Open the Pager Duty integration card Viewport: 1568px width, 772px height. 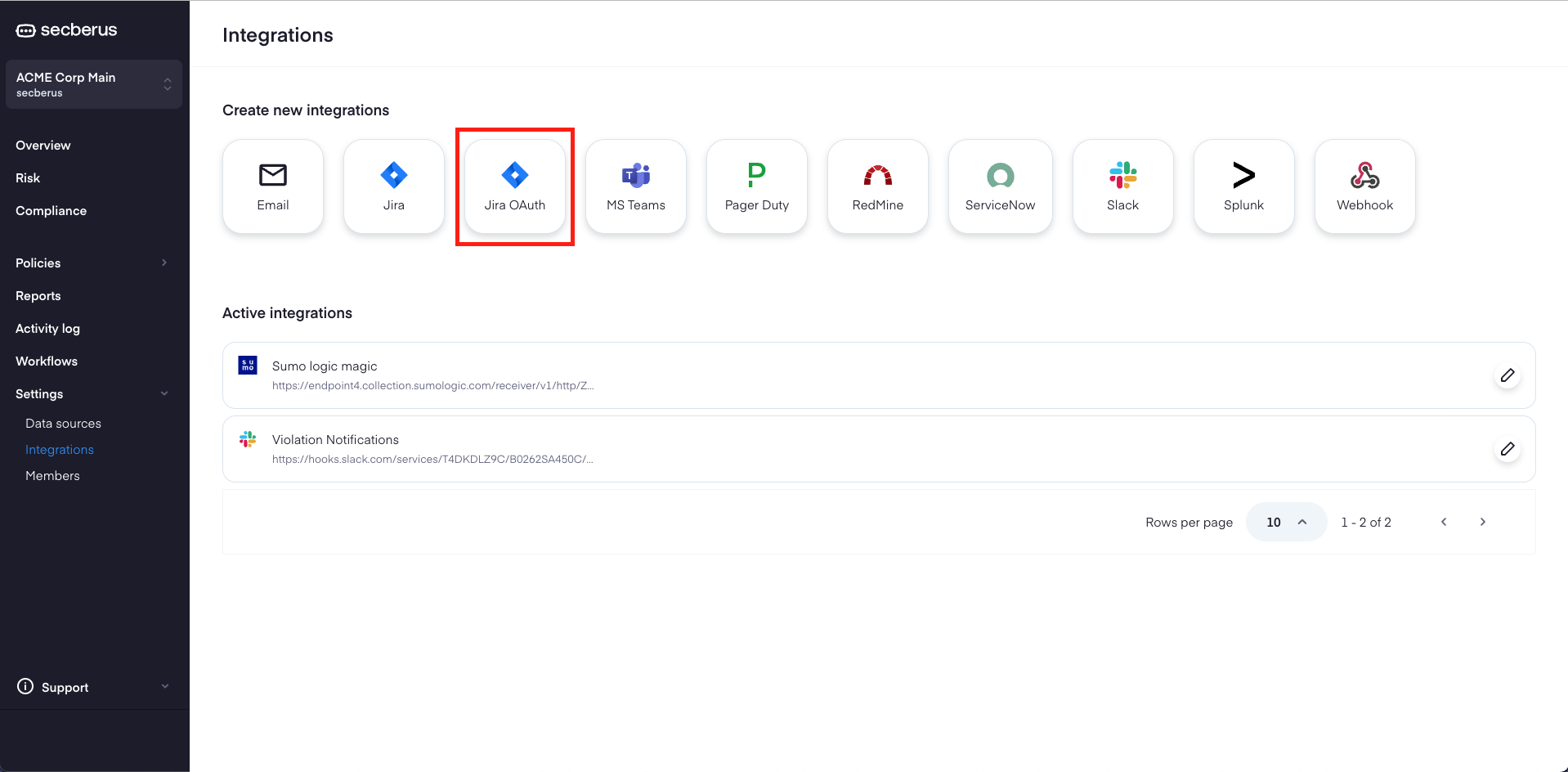(757, 186)
